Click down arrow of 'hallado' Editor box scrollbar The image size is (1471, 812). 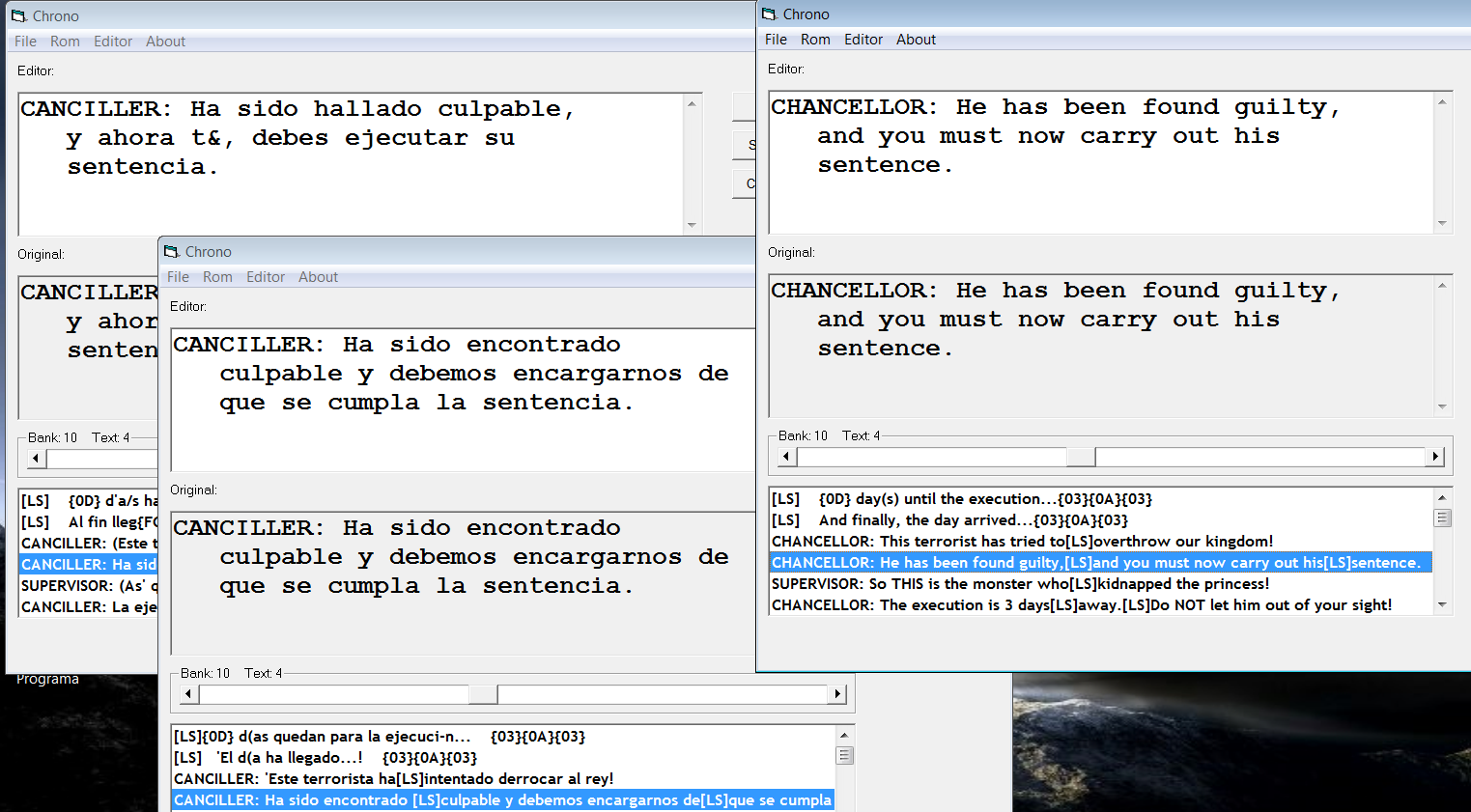[x=692, y=225]
